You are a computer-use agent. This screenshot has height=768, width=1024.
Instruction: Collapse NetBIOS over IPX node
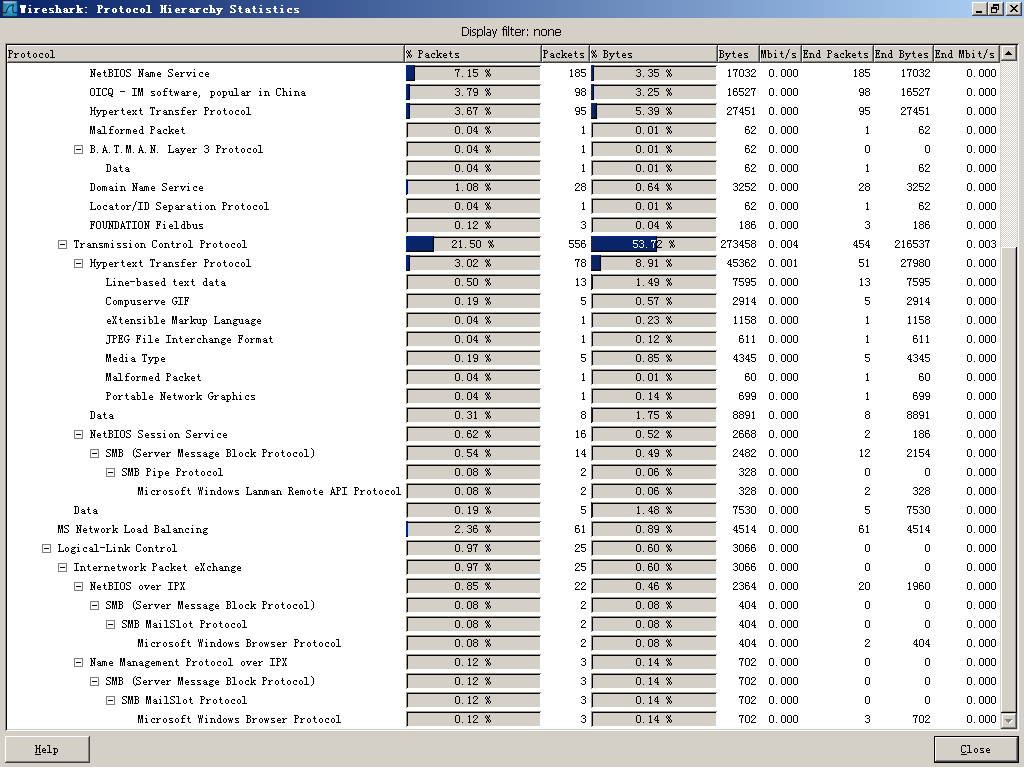[78, 586]
